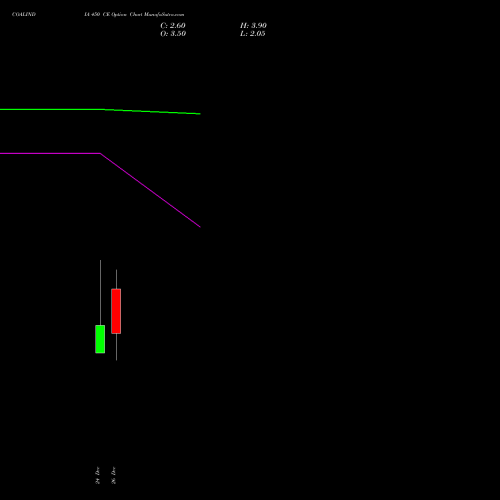Click the 24 Dec date axis label
The height and width of the screenshot is (500, 500).
[x=98, y=475]
